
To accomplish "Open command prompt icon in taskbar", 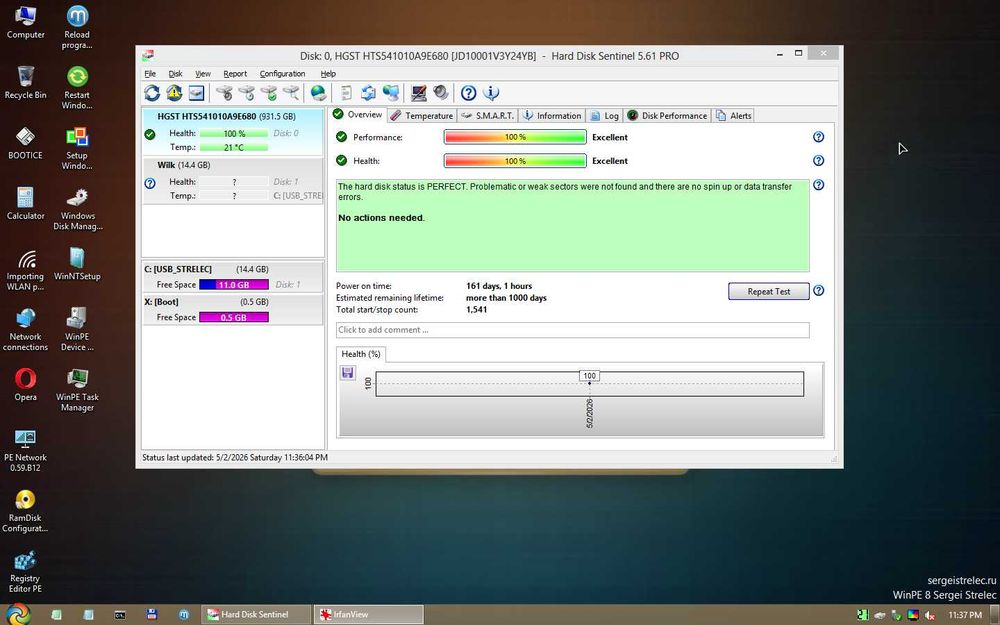I will [x=120, y=615].
